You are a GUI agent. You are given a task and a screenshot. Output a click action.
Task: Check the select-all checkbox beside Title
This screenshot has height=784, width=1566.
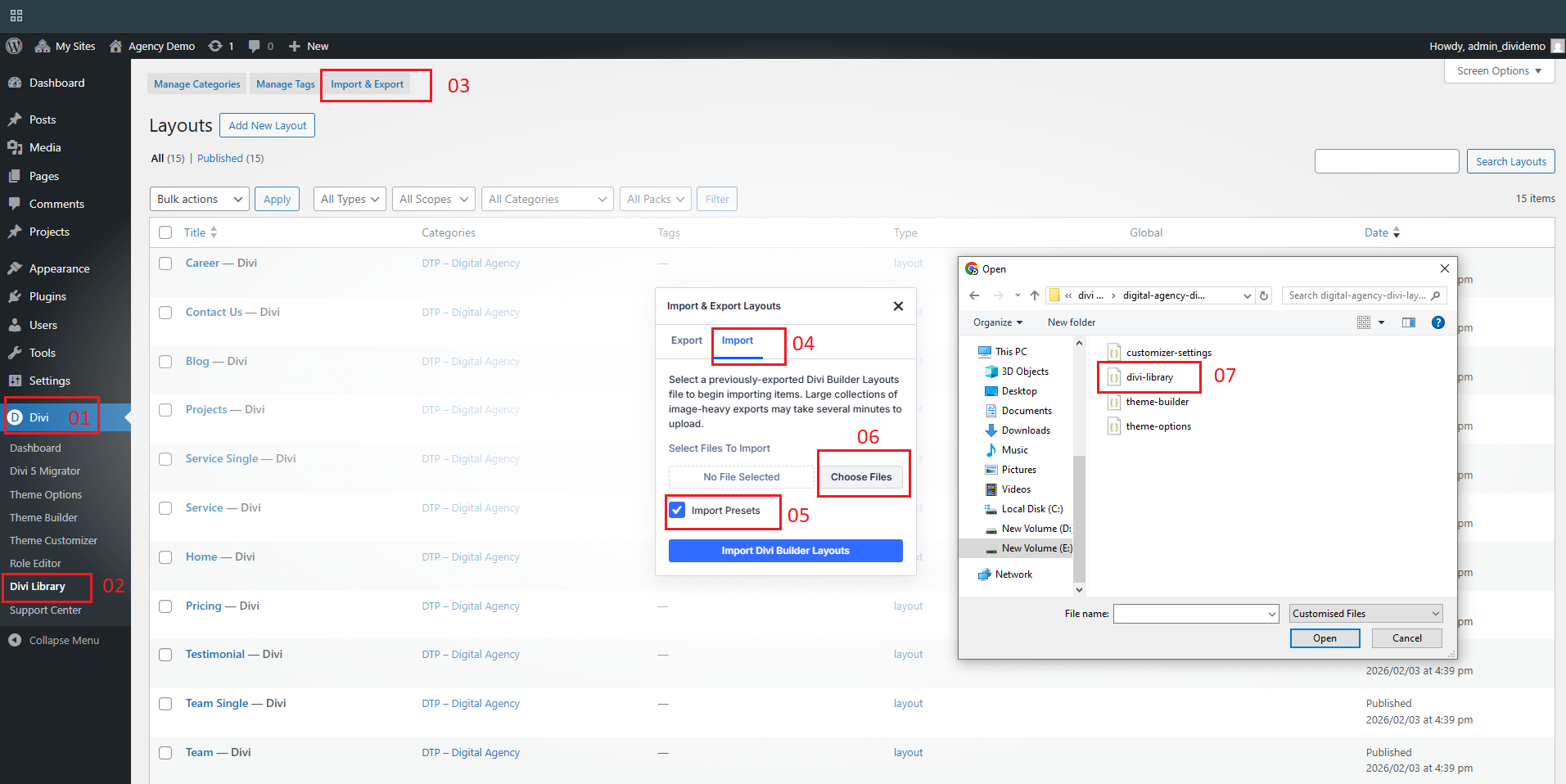[165, 232]
